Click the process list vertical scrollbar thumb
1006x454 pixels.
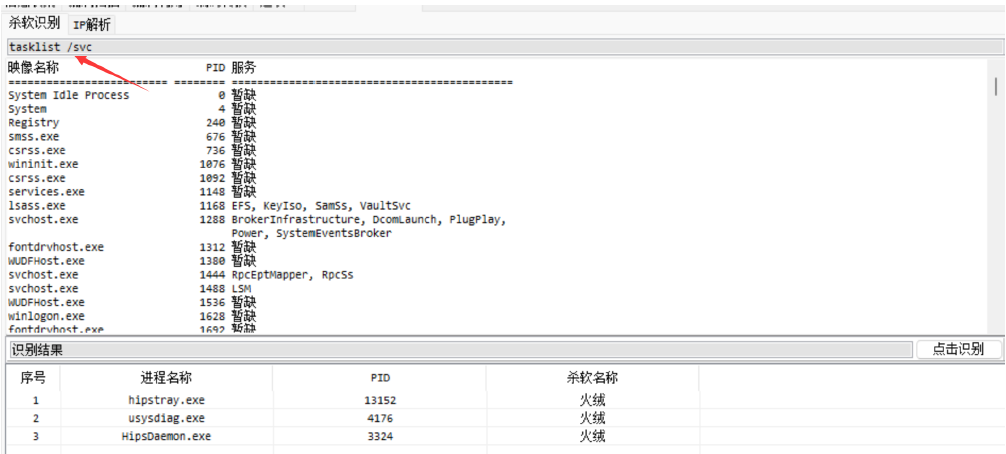[996, 86]
